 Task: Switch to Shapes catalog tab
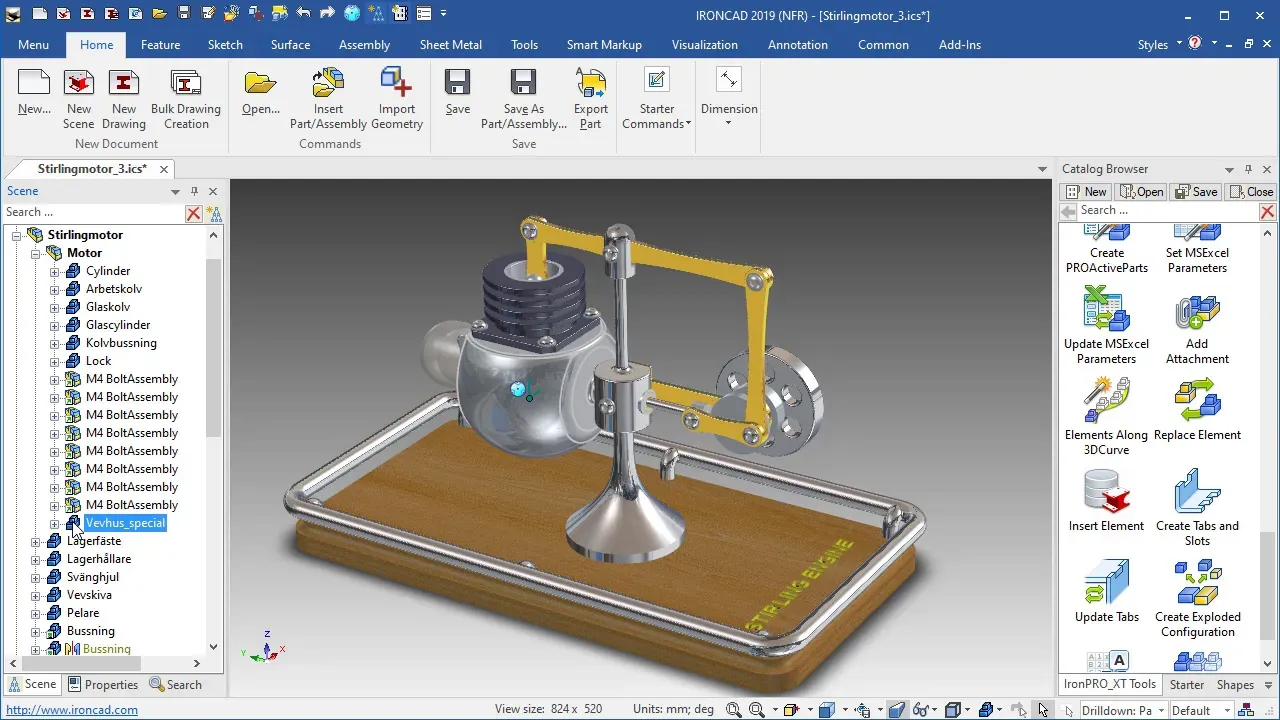[x=1235, y=685]
